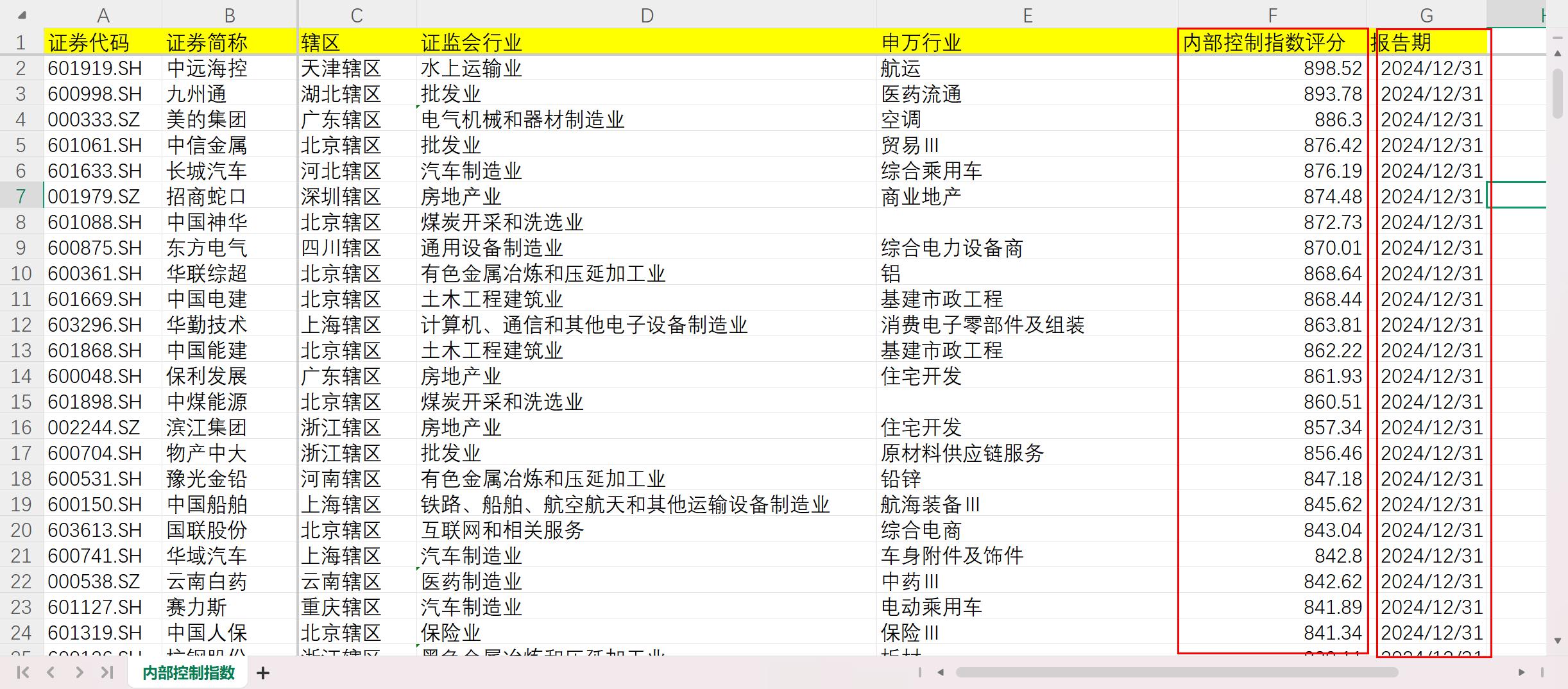This screenshot has height=689, width=1568.
Task: Click the 中信金属 cell
Action: tap(230, 145)
